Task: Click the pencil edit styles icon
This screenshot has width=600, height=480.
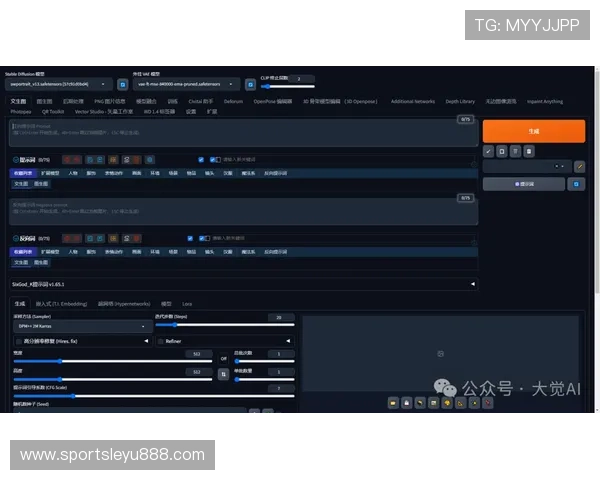Action: [579, 166]
